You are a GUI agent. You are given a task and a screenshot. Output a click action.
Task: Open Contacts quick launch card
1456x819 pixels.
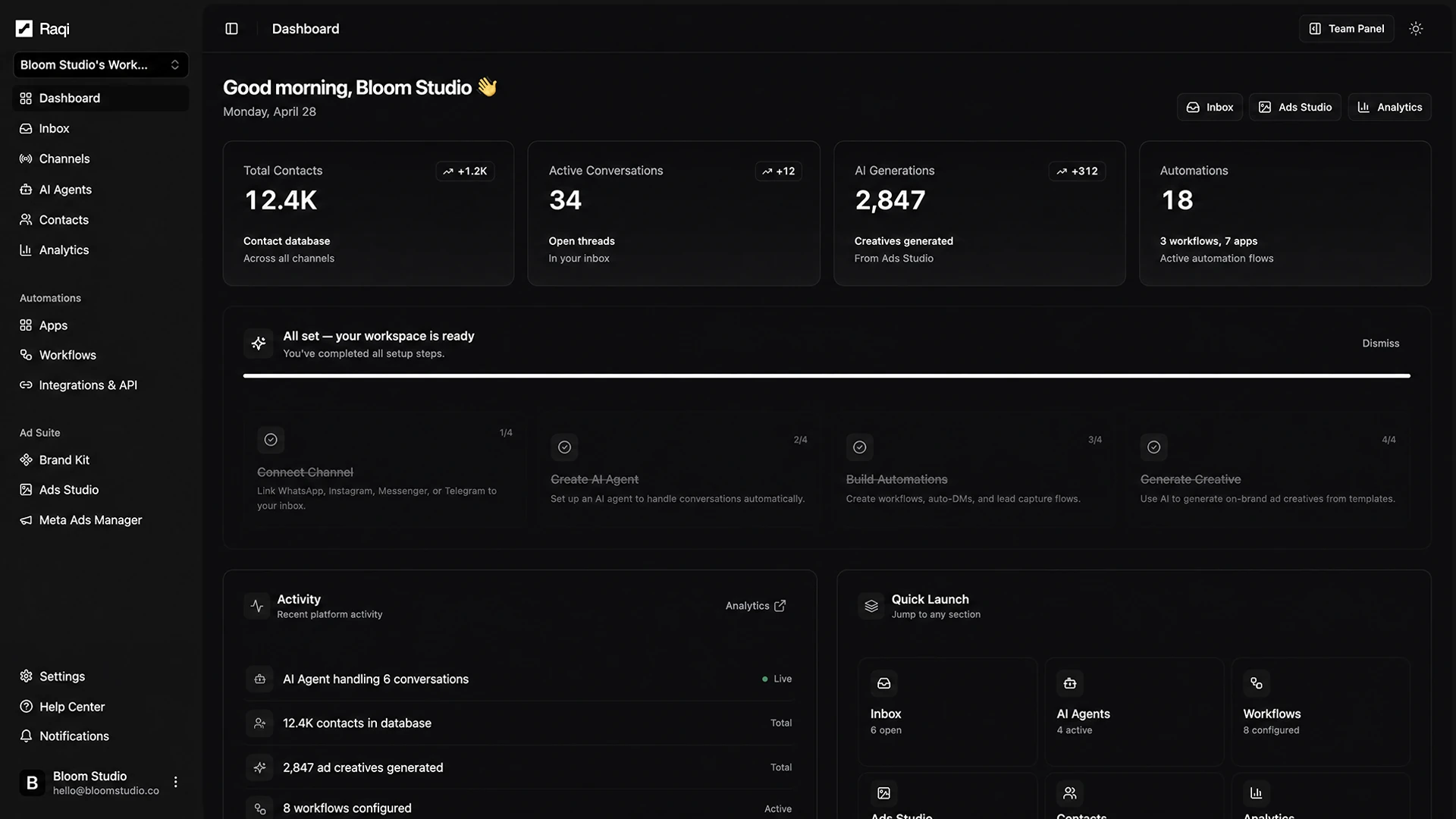pyautogui.click(x=1134, y=796)
